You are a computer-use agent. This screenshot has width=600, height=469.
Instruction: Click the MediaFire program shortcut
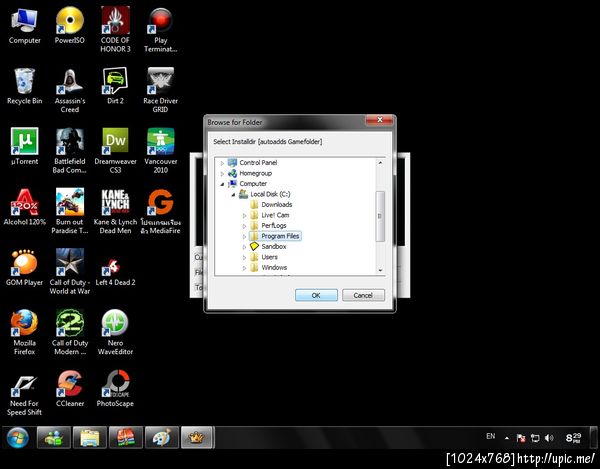point(160,211)
